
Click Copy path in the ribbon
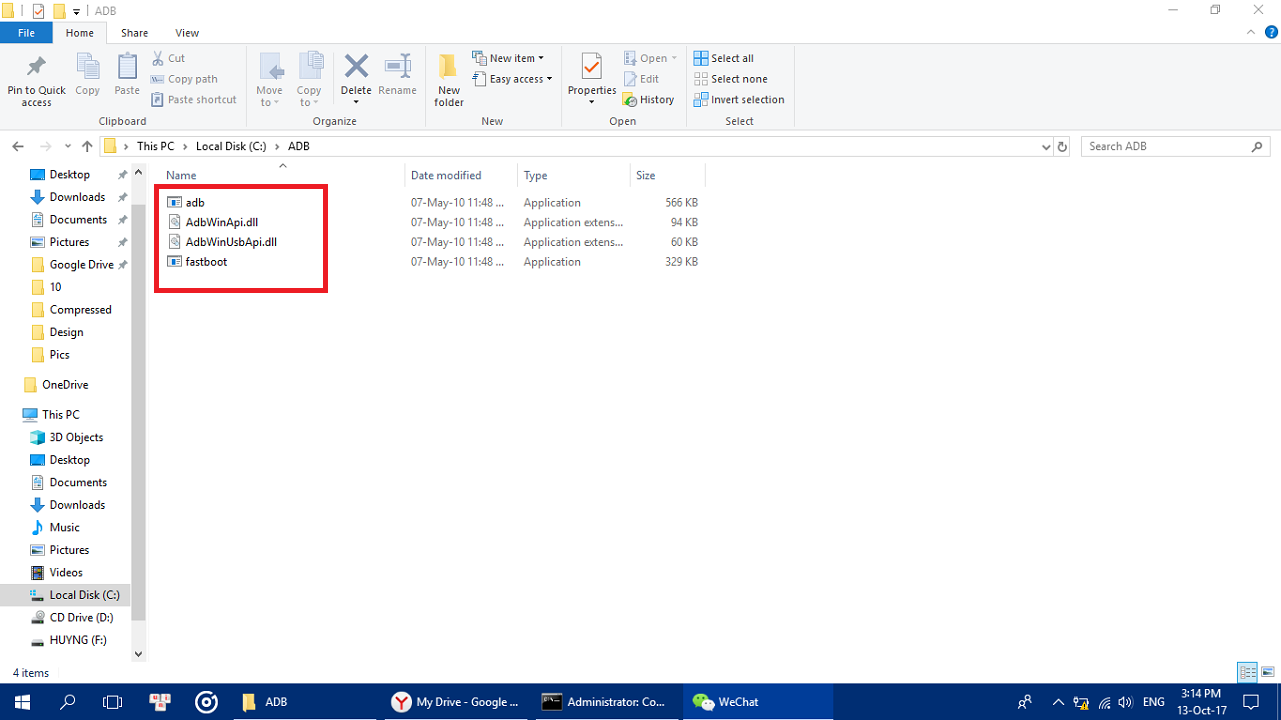click(x=184, y=79)
